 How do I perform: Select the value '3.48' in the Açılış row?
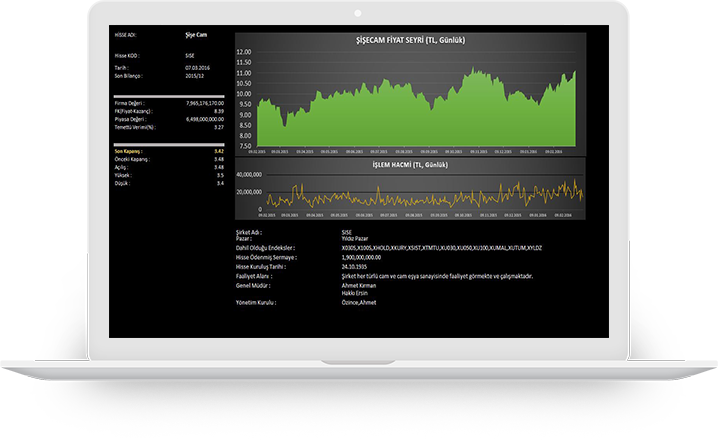coord(219,168)
